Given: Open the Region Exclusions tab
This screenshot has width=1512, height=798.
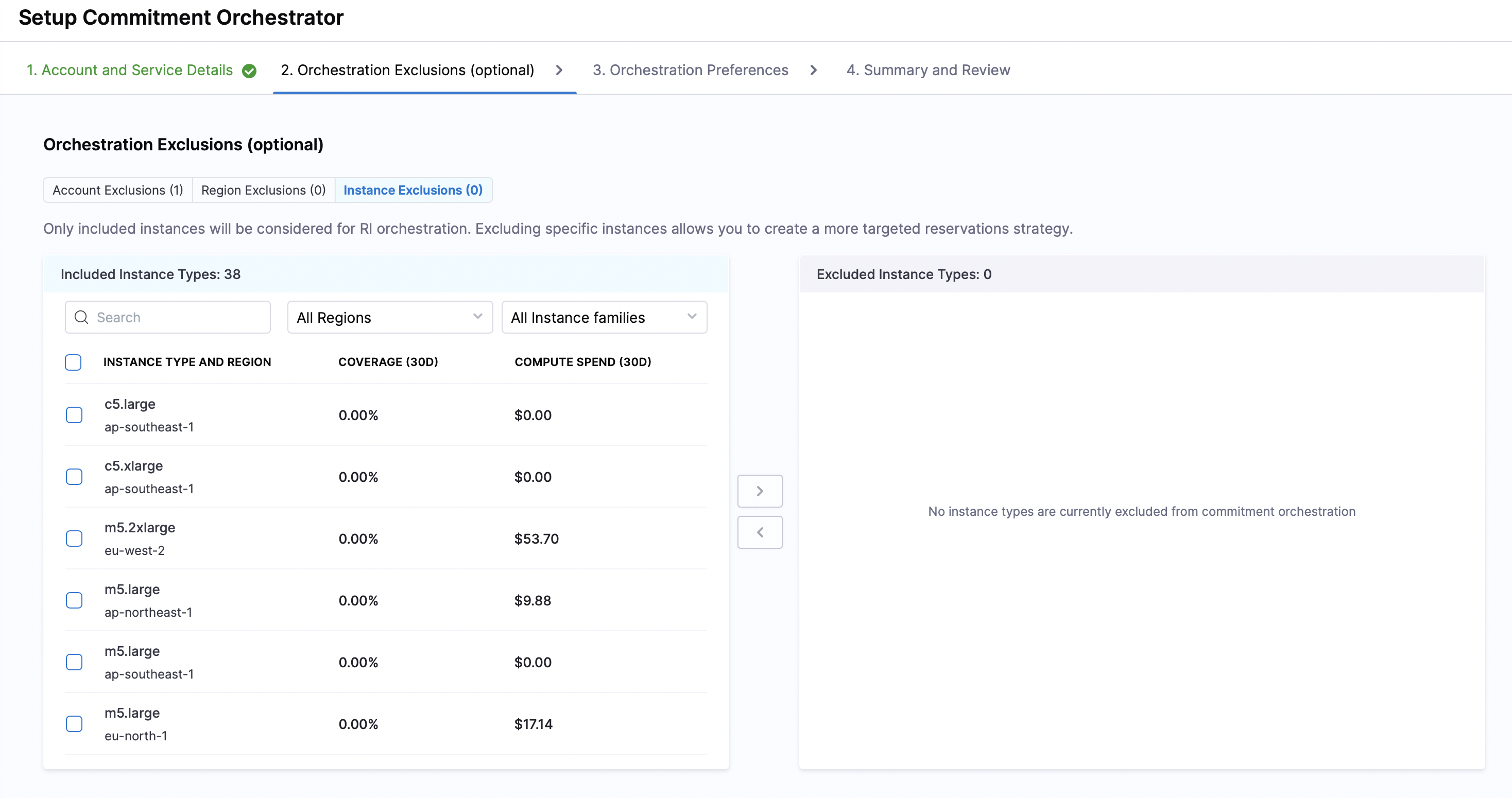Looking at the screenshot, I should [264, 190].
